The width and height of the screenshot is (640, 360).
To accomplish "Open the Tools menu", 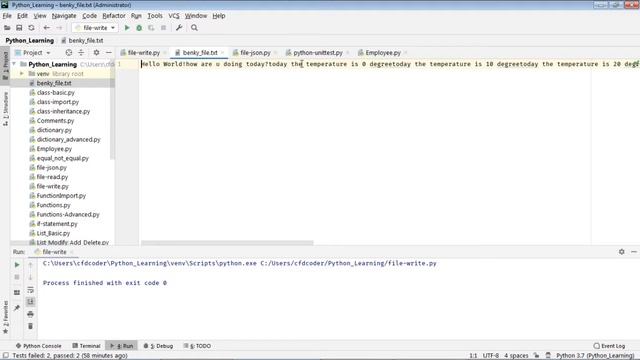I will coord(155,16).
